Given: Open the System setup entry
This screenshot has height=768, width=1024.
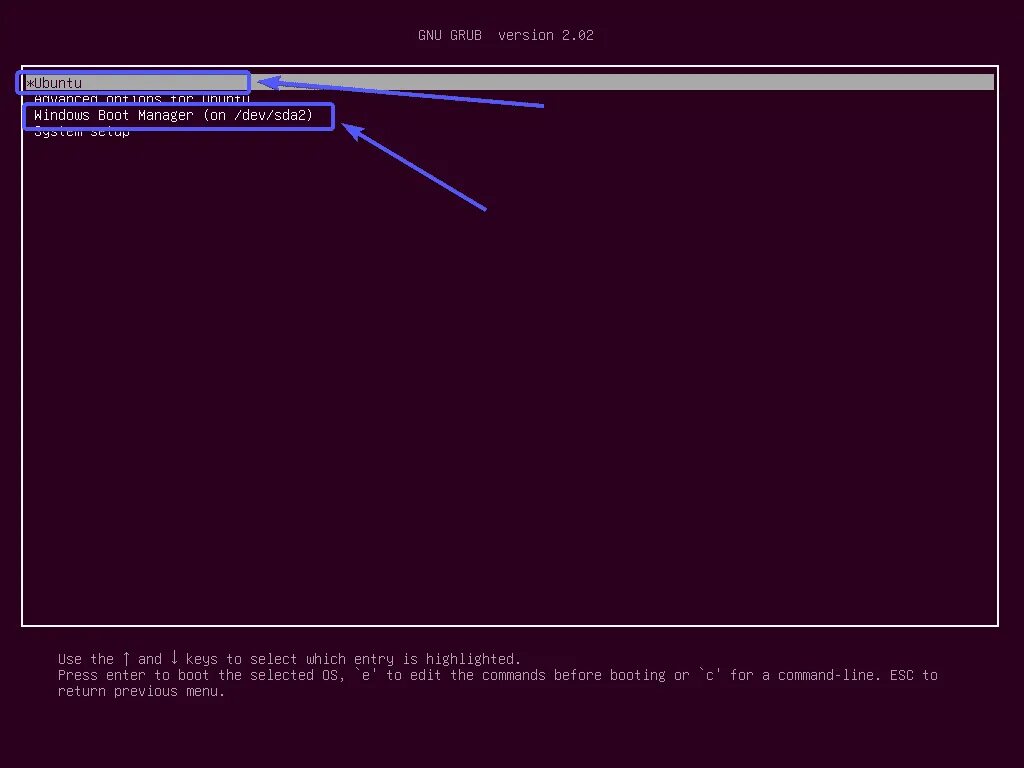Looking at the screenshot, I should click(x=82, y=133).
